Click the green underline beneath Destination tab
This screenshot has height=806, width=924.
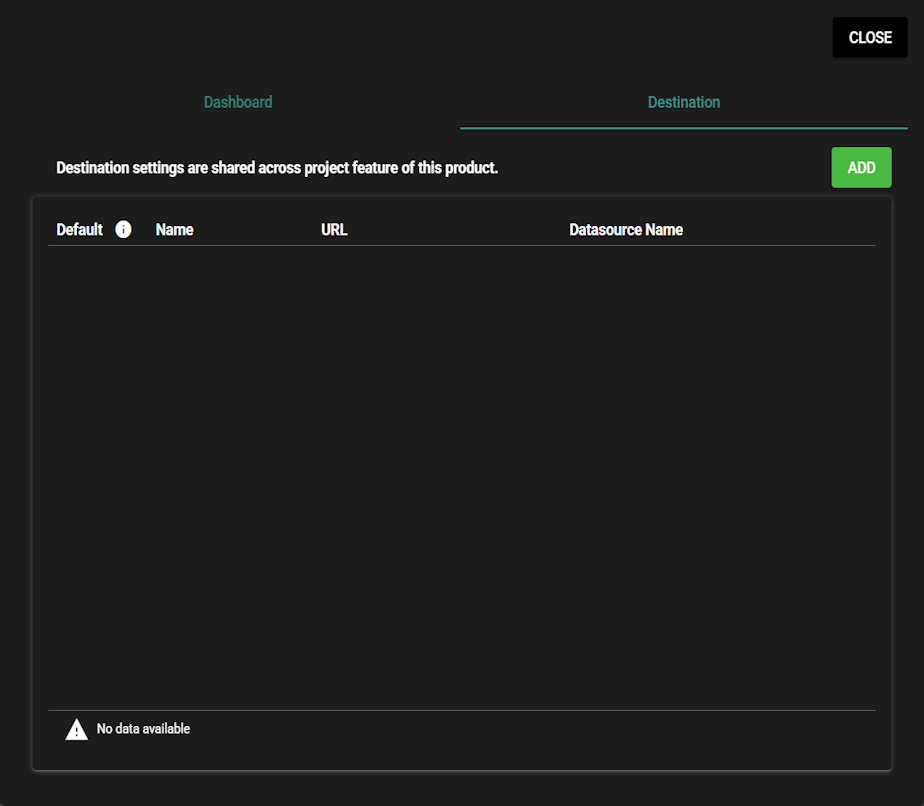point(684,128)
